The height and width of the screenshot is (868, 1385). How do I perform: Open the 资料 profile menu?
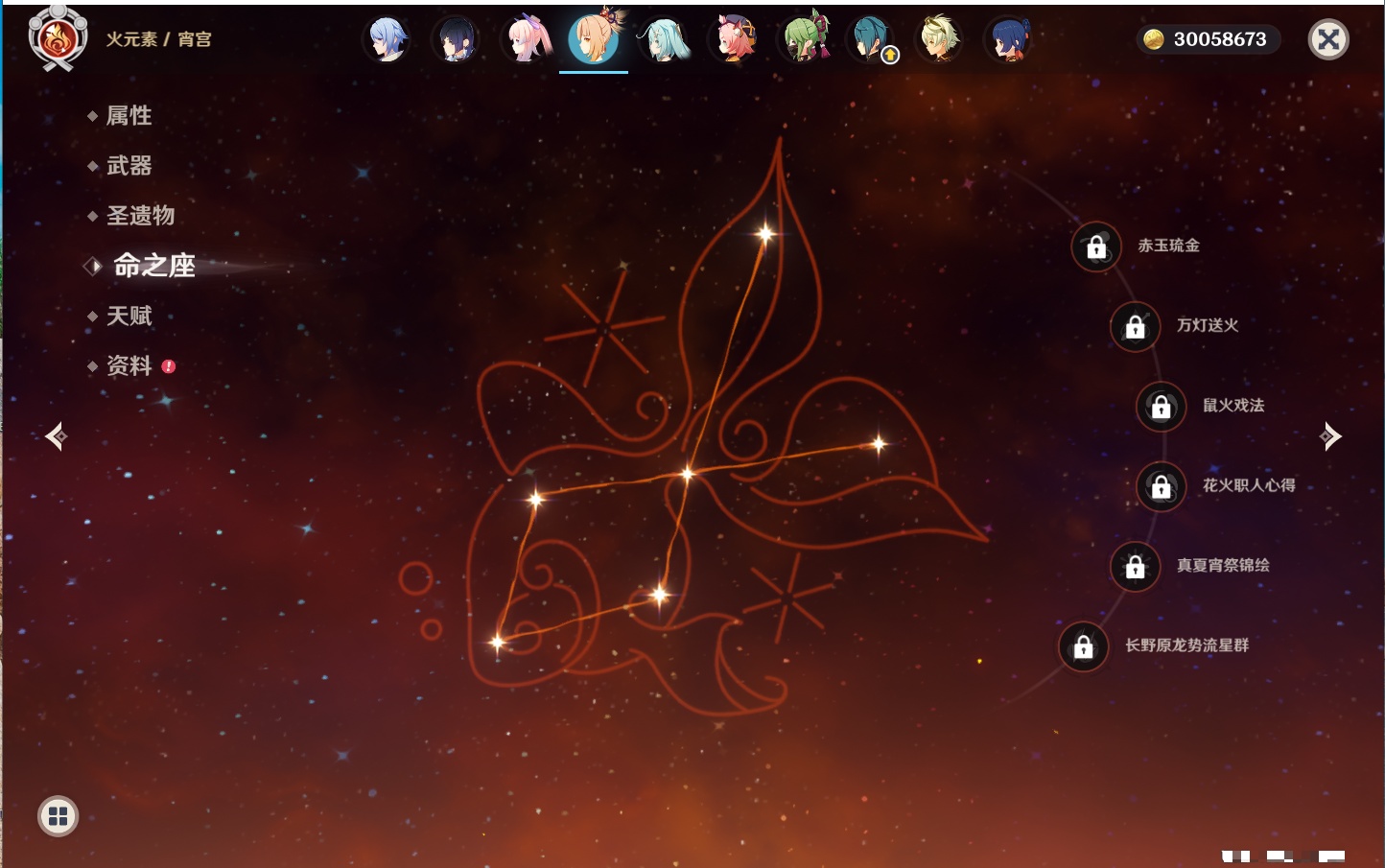[x=129, y=365]
